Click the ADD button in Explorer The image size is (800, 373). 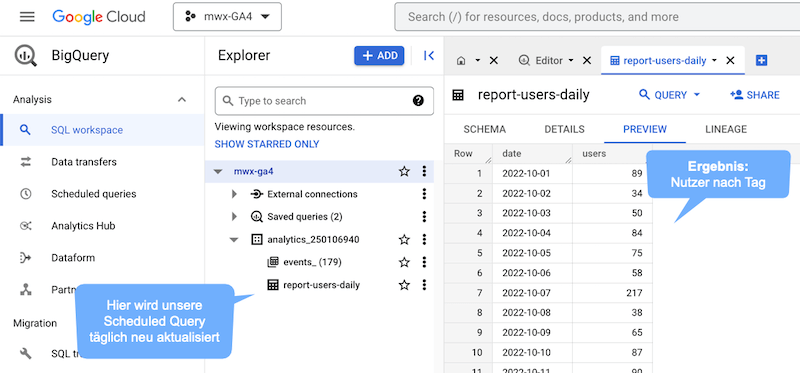(x=379, y=56)
